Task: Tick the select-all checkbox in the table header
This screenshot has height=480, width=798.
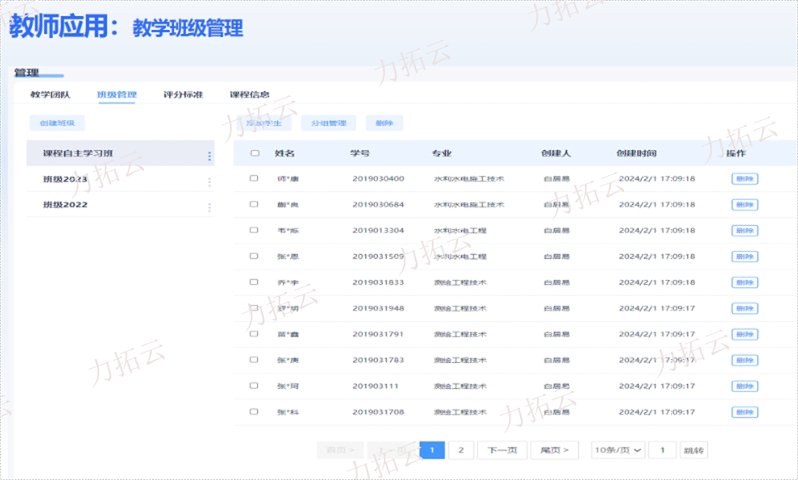Action: pos(255,153)
